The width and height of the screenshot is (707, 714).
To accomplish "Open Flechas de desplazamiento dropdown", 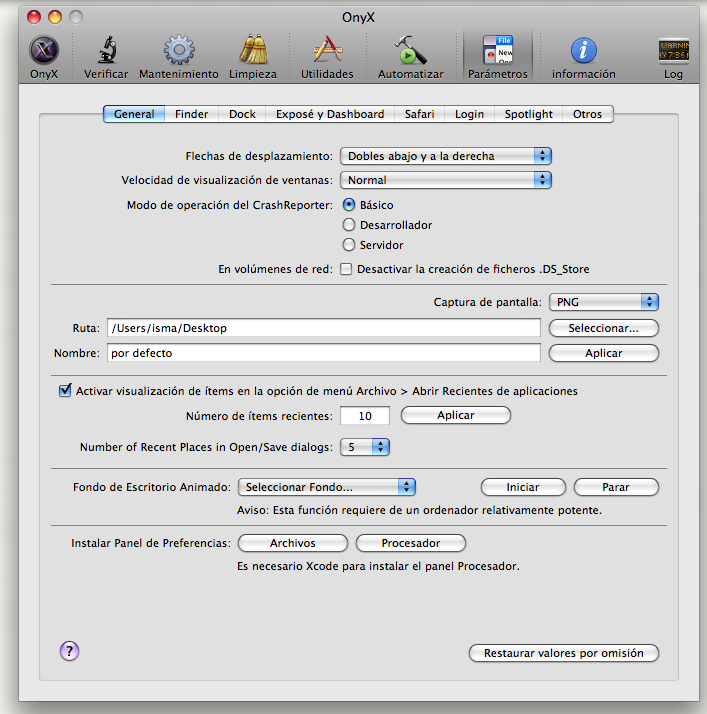I will coord(446,156).
